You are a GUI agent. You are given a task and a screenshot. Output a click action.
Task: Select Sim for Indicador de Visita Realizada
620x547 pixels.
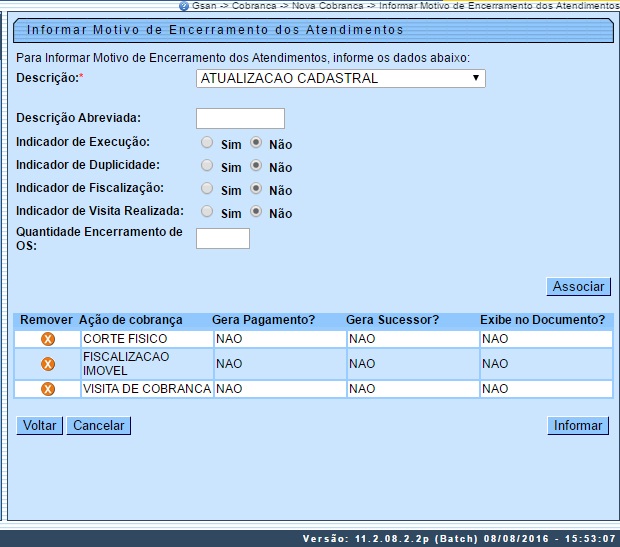(207, 212)
